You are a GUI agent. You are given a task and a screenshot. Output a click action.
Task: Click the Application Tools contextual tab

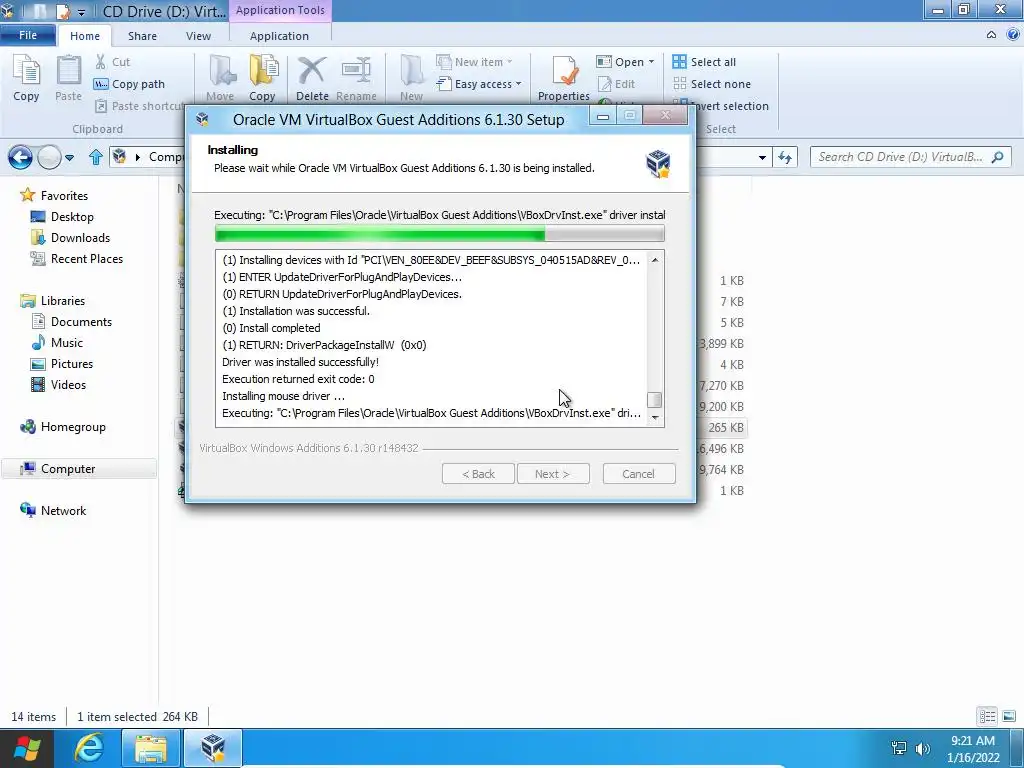[280, 10]
